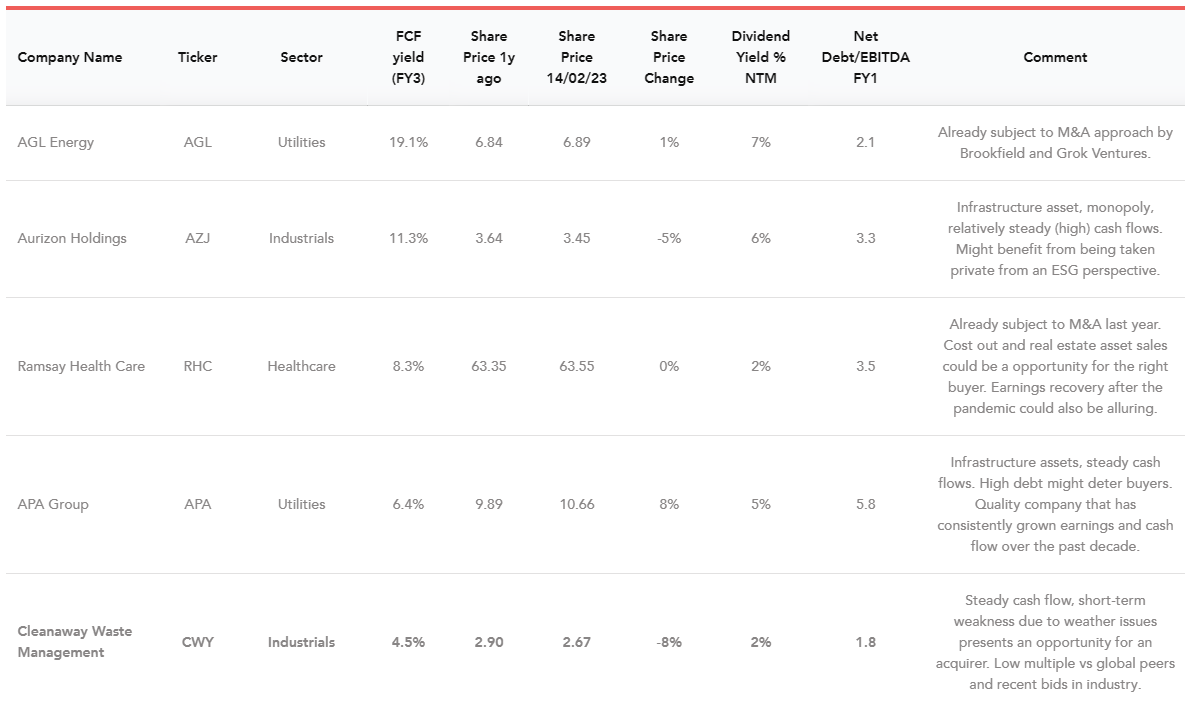Click the Sector column header
This screenshot has height=708, width=1185.
click(x=301, y=57)
